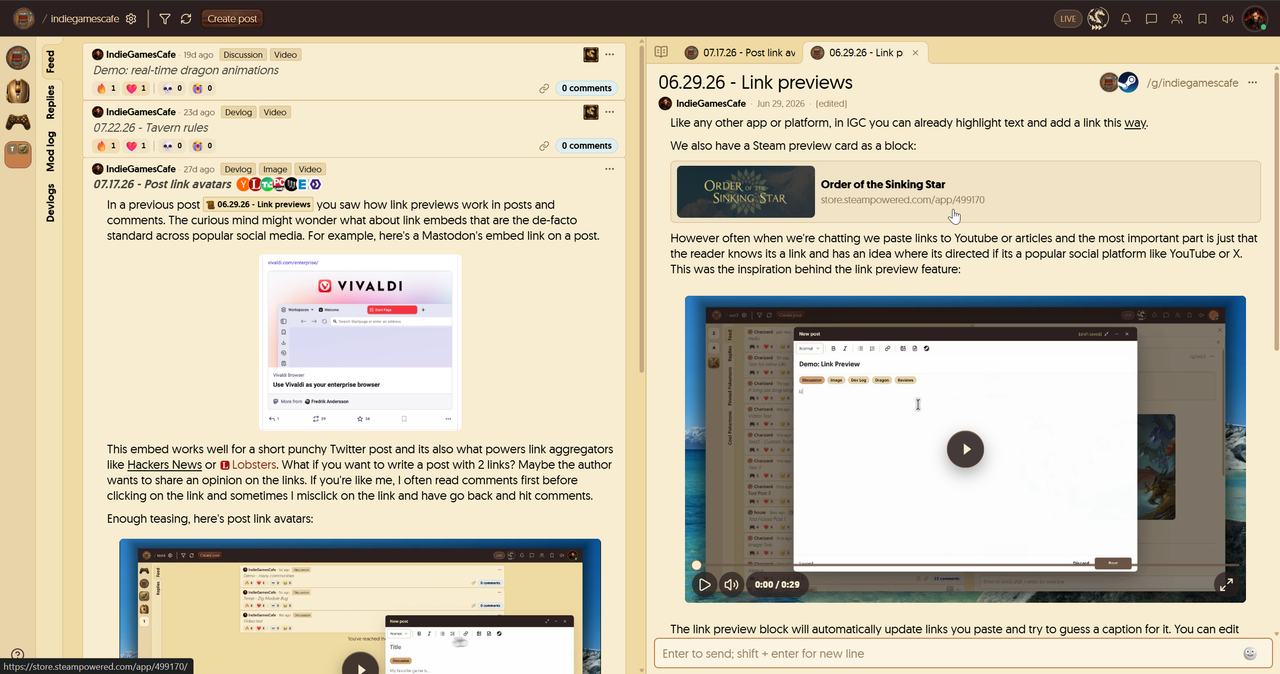
Task: Open the notifications bell
Action: [1126, 18]
